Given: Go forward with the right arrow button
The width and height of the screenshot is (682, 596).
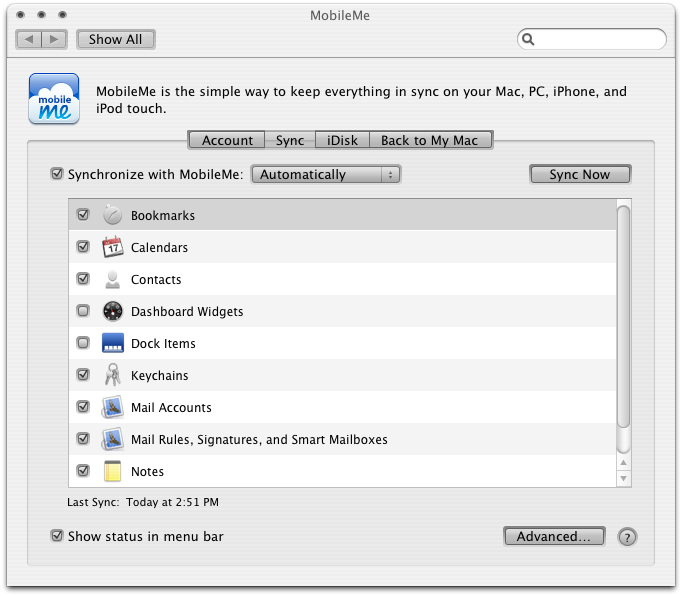Looking at the screenshot, I should coord(54,40).
